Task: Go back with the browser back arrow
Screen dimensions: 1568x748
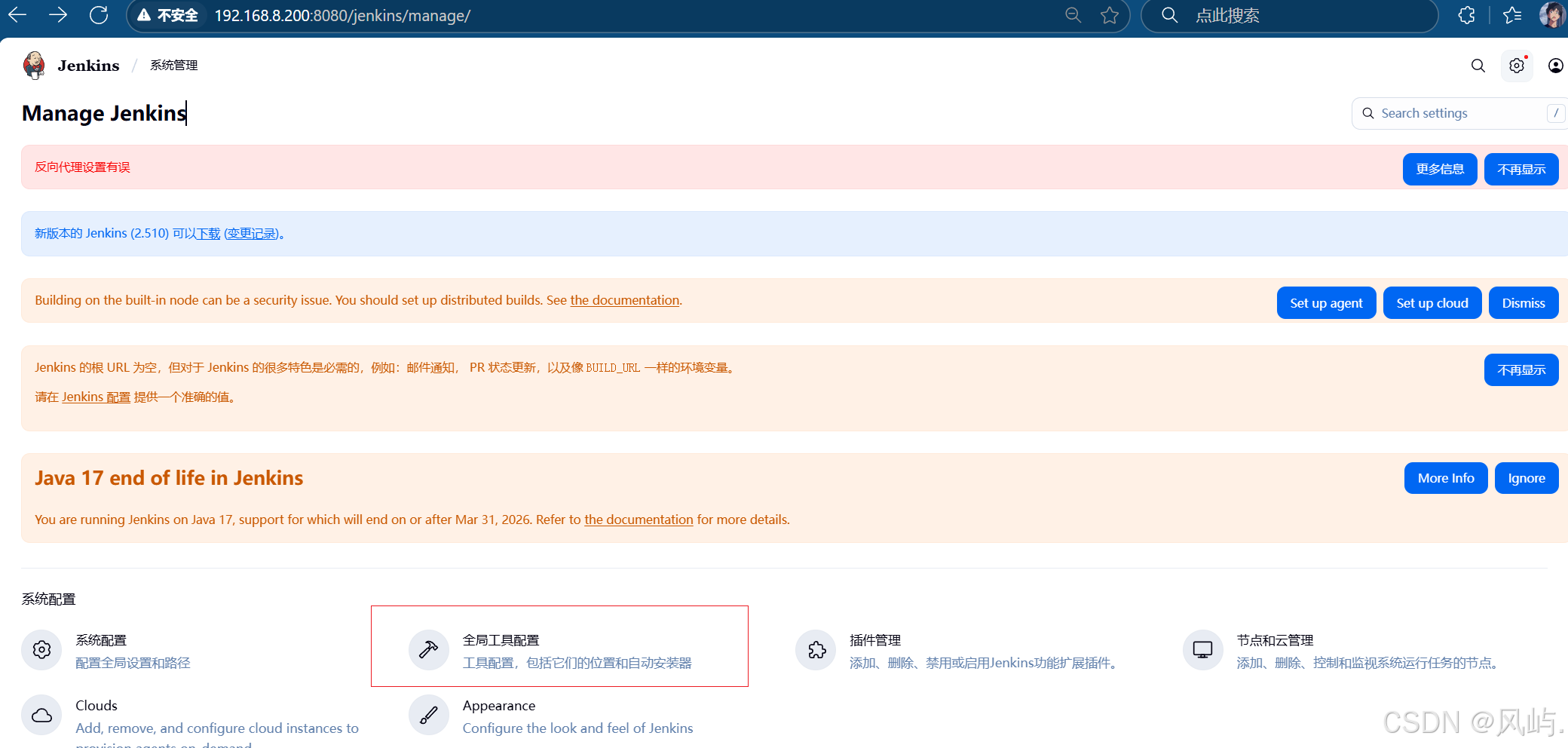Action: point(17,15)
